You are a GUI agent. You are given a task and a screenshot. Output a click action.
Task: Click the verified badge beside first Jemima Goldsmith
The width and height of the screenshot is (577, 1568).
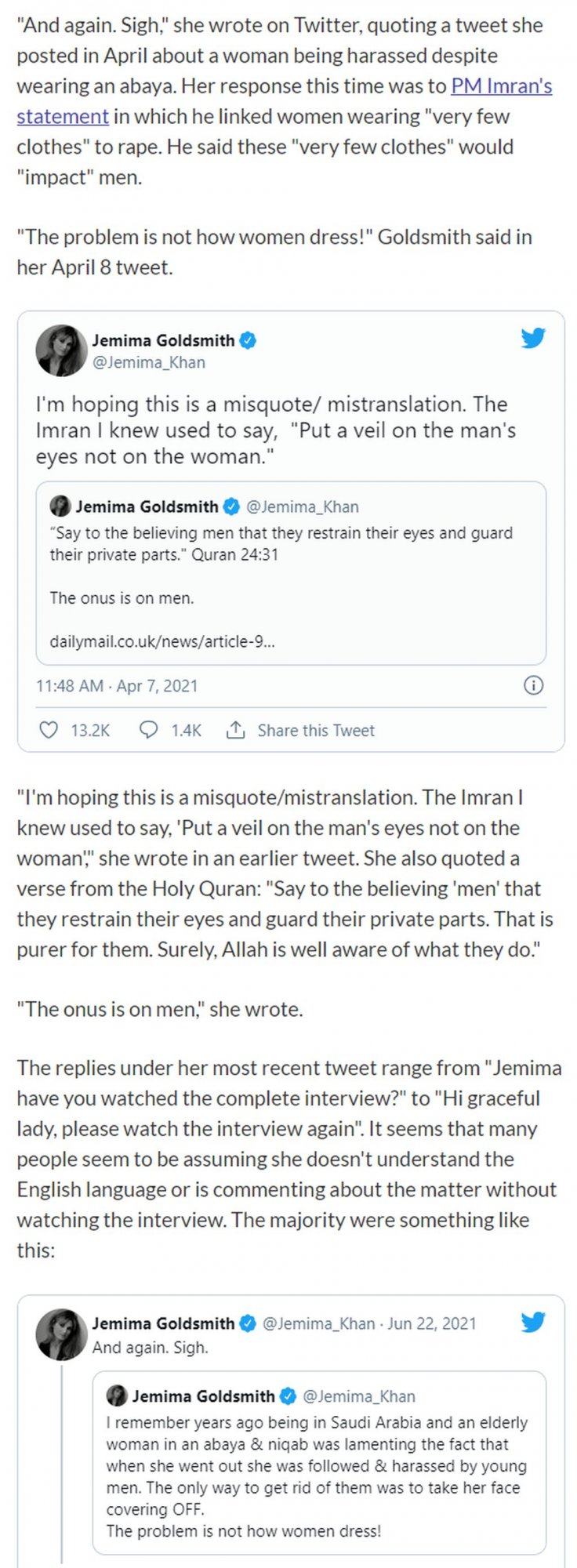(x=249, y=340)
